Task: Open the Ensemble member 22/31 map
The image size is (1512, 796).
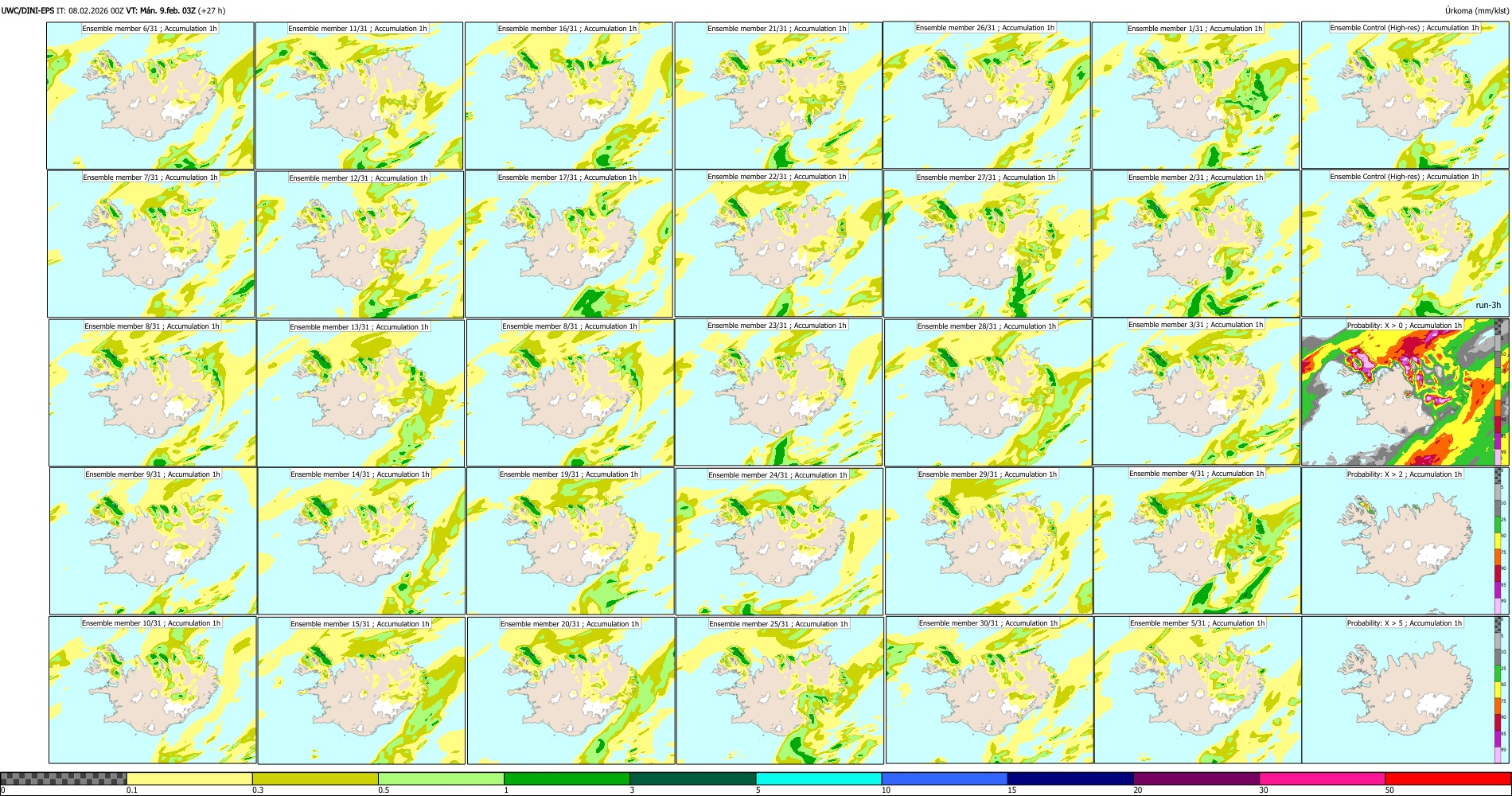Action: pos(778,244)
